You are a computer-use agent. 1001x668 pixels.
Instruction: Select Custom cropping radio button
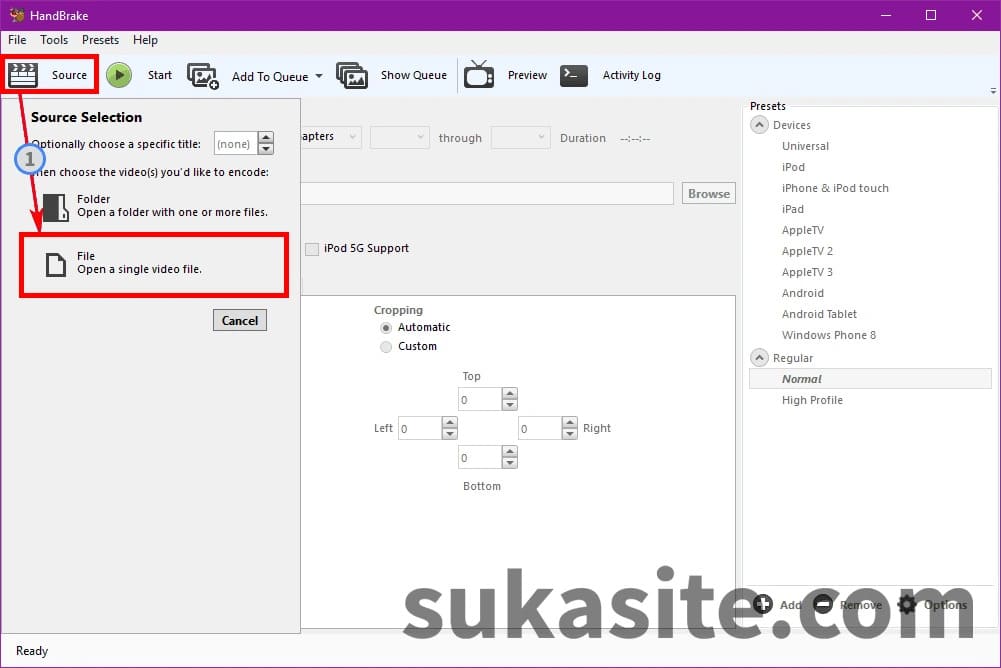click(386, 347)
